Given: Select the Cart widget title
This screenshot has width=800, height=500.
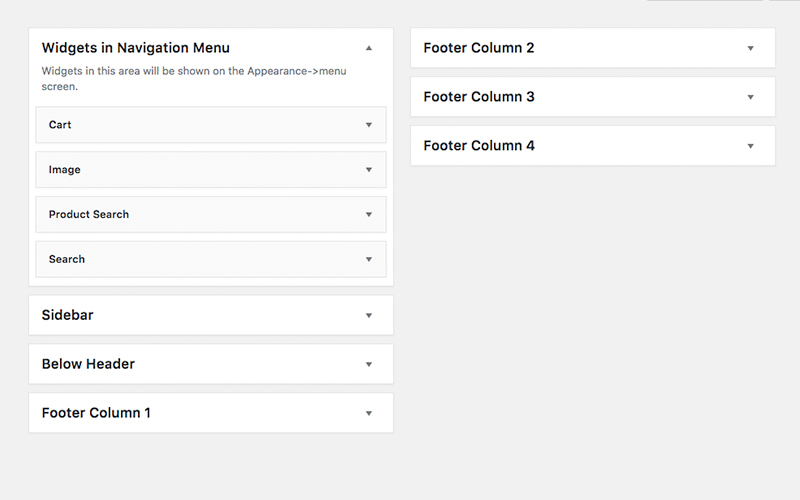Looking at the screenshot, I should [x=60, y=125].
